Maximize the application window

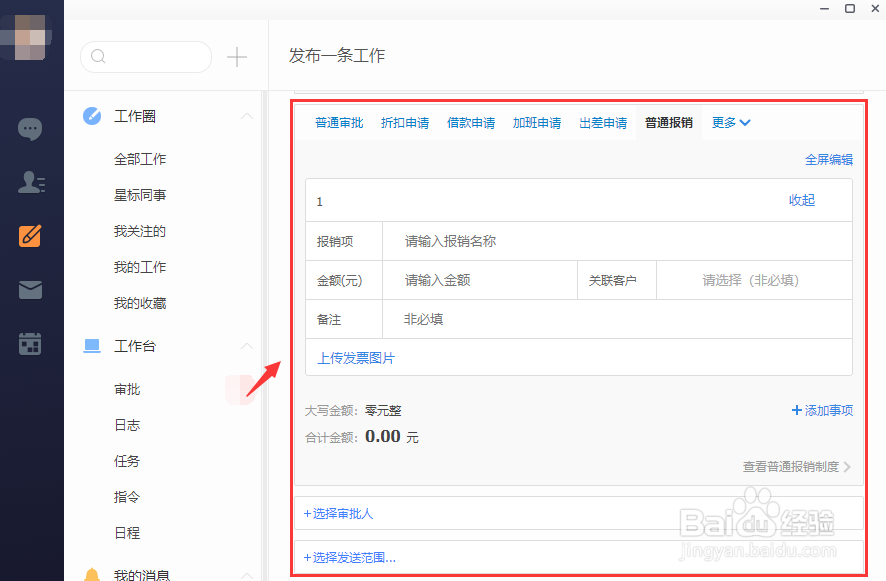[x=850, y=8]
